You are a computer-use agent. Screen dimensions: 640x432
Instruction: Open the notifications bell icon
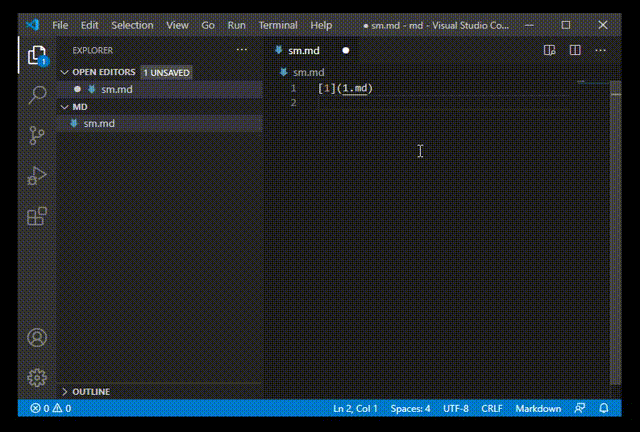pos(604,408)
